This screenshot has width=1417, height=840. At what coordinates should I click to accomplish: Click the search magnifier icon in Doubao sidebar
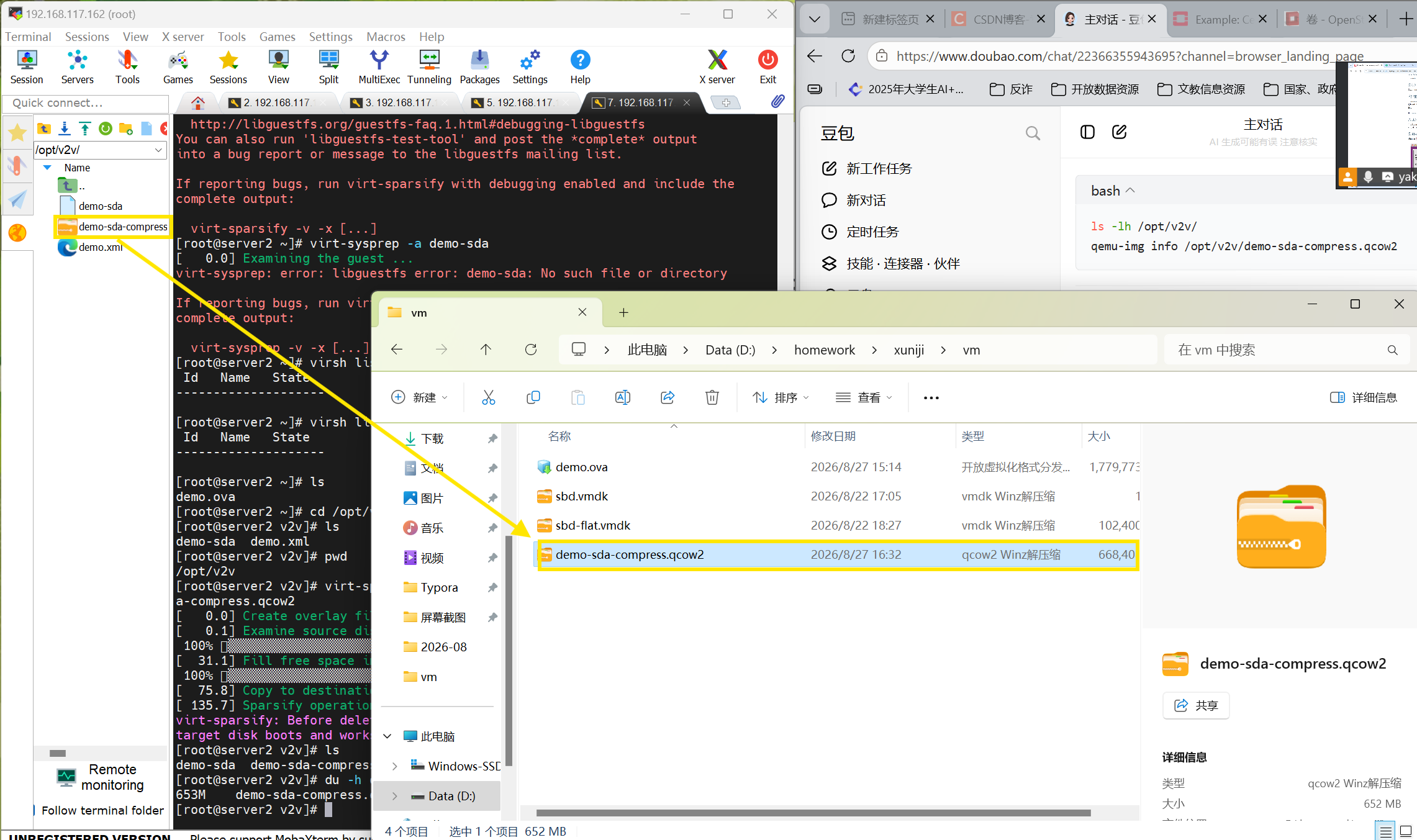[x=1033, y=133]
